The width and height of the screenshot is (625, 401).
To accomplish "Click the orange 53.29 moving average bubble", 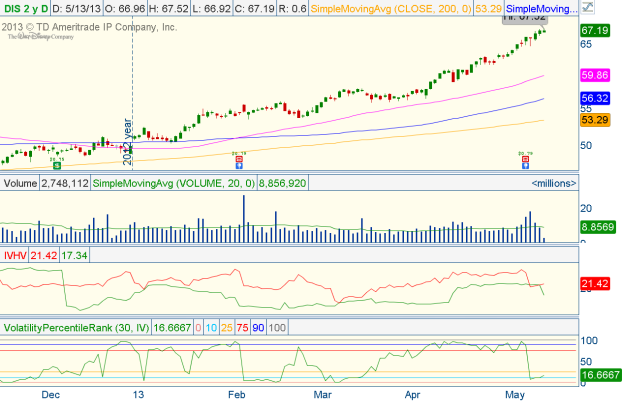I will point(595,120).
